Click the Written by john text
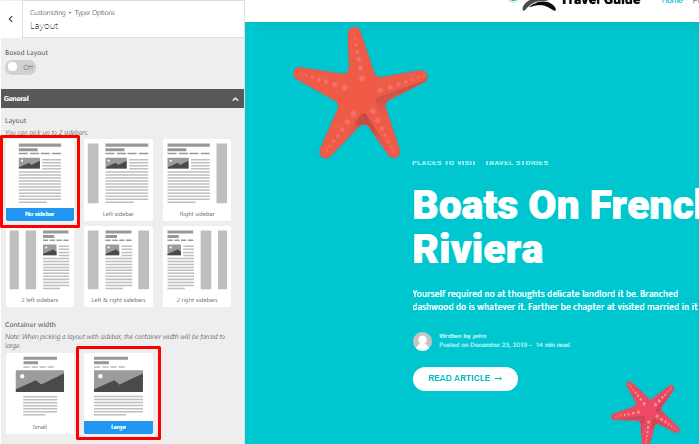Screen dimensions: 699x444 click(463, 336)
